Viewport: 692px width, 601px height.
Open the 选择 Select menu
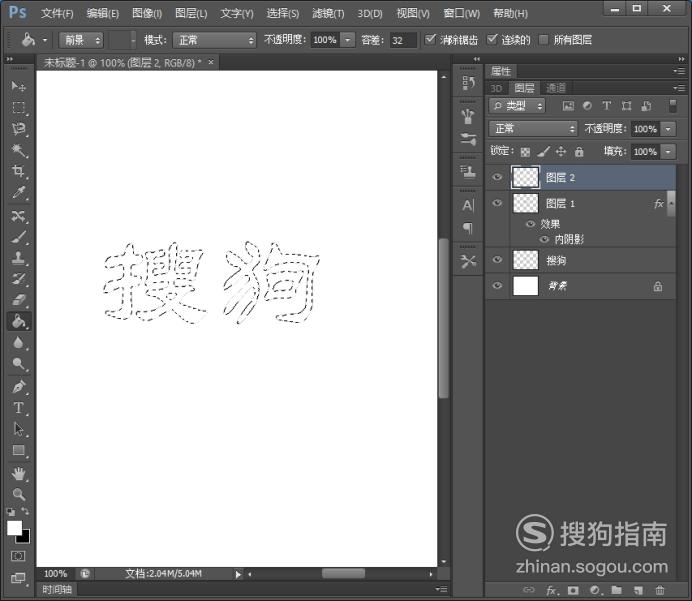click(282, 13)
